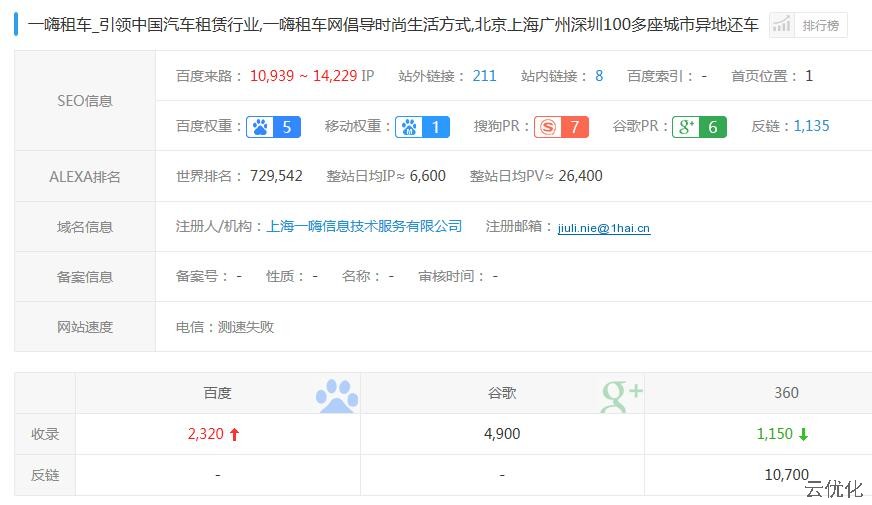
Task: Click the green down arrow beside 1,150
Action: pyautogui.click(x=803, y=435)
